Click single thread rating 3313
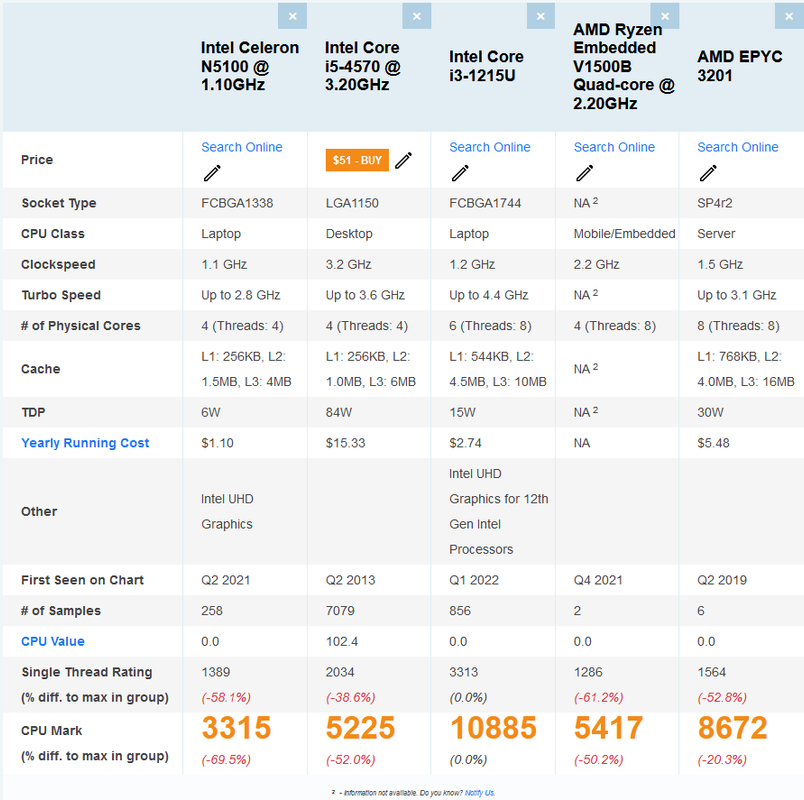The height and width of the screenshot is (800, 804). [464, 672]
